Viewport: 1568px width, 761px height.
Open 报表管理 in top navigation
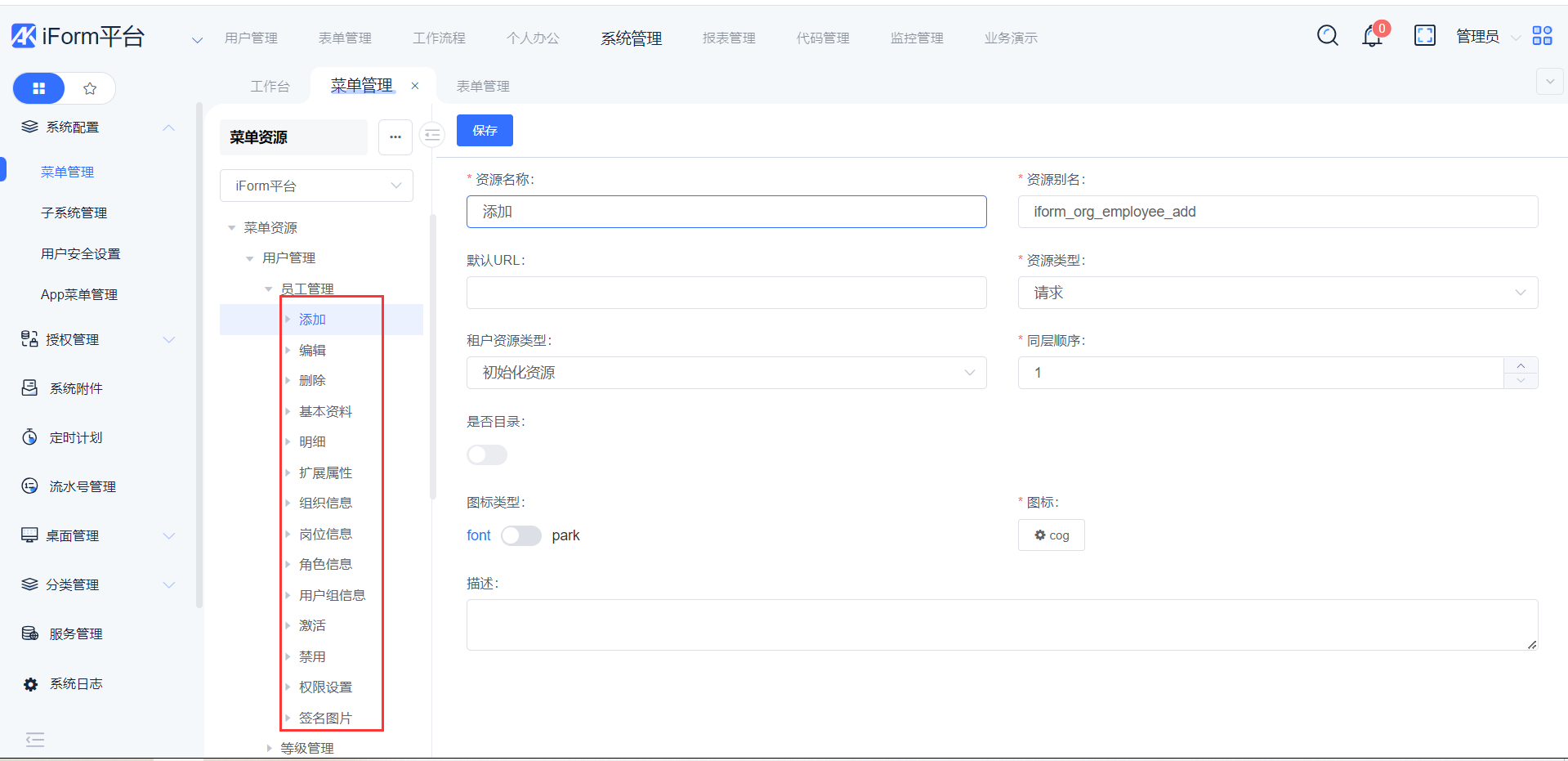(x=729, y=38)
